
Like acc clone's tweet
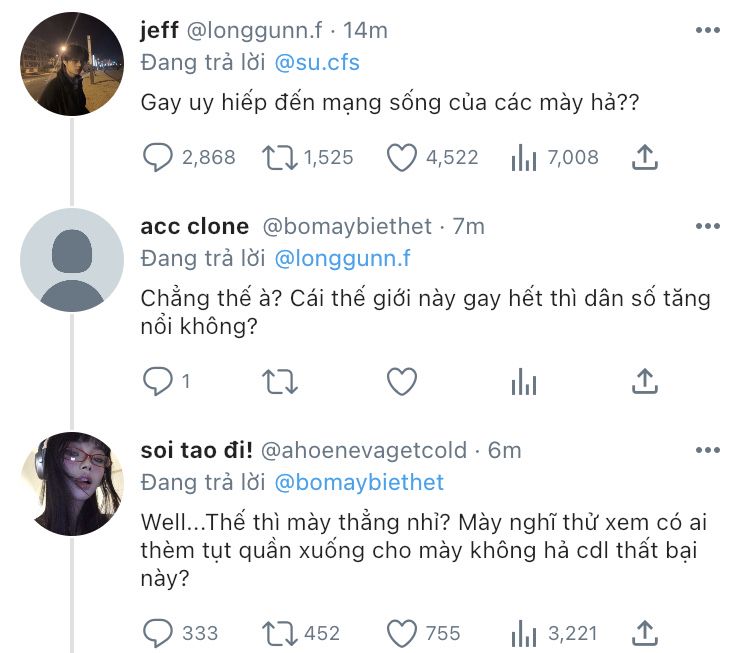tap(401, 381)
